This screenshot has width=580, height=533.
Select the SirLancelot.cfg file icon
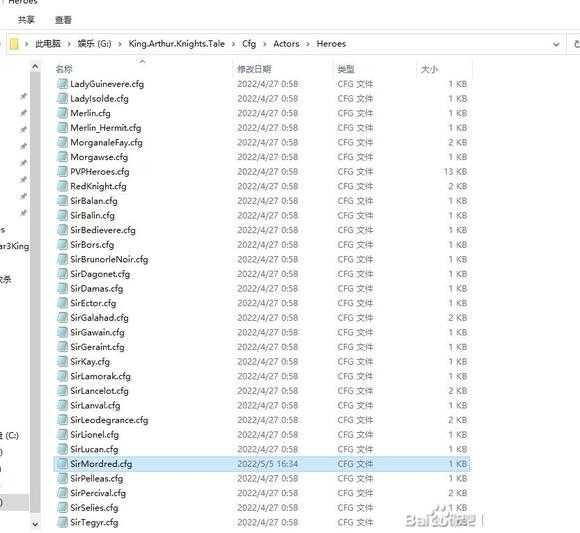(x=62, y=391)
